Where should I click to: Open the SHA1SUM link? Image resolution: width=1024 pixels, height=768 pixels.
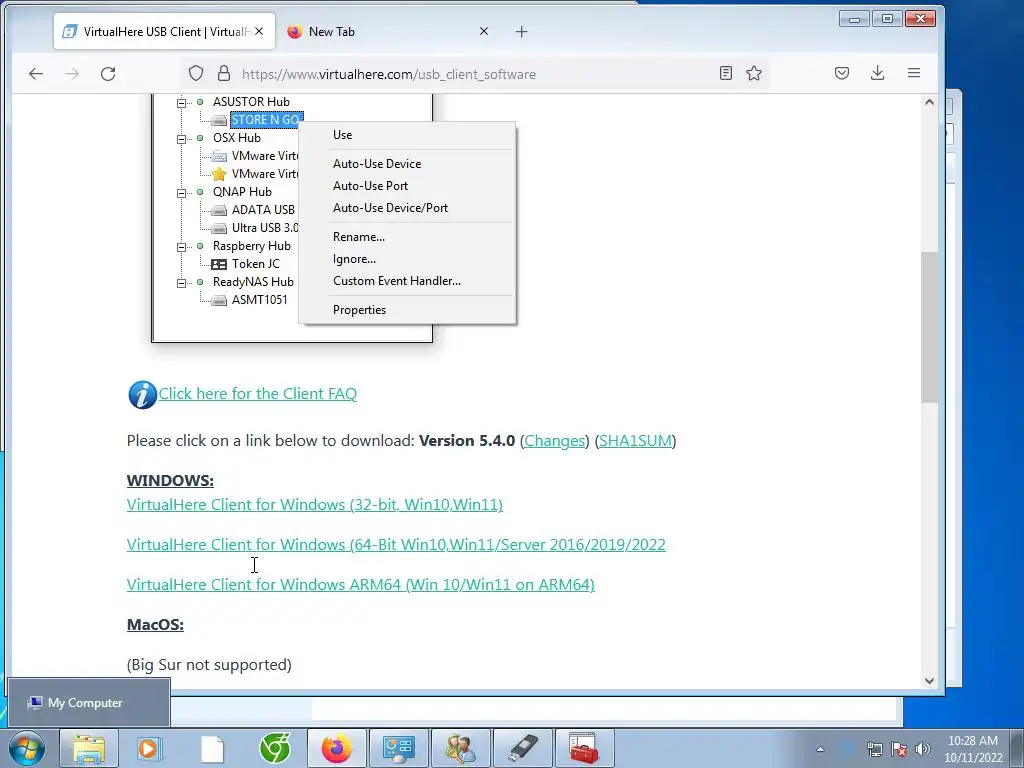click(x=635, y=441)
